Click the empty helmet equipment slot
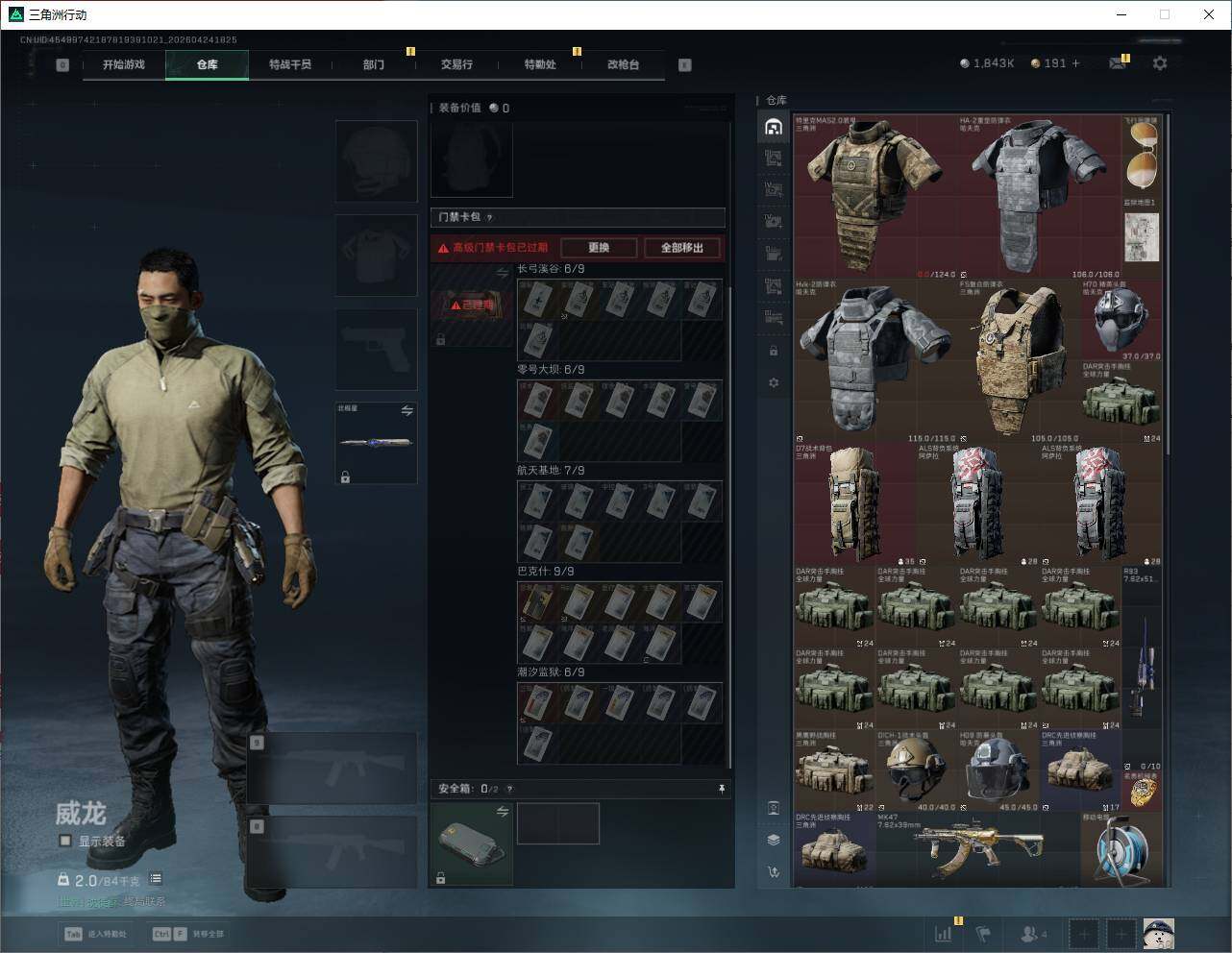The width and height of the screenshot is (1232, 953). [x=377, y=161]
